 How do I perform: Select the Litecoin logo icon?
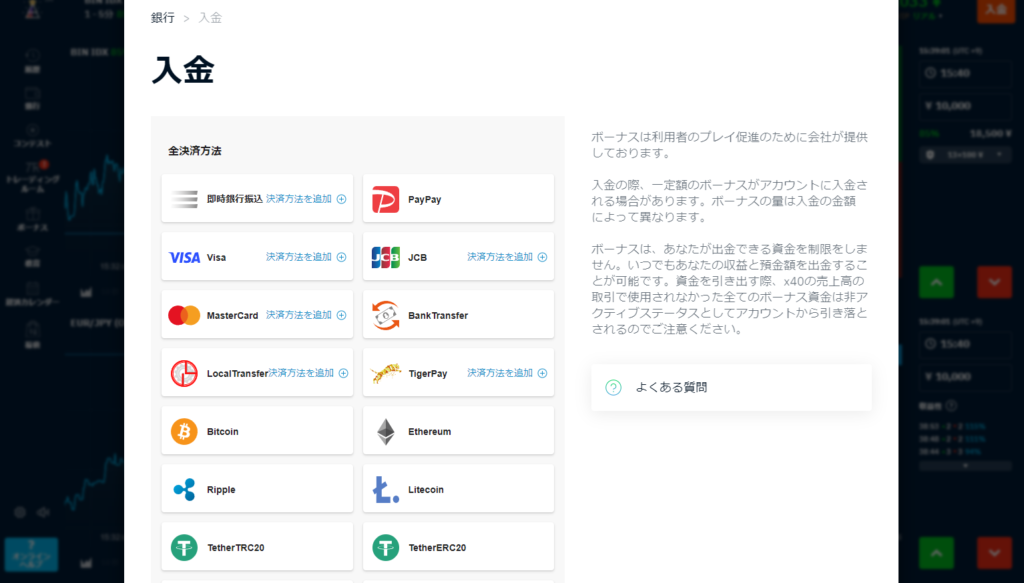(385, 490)
